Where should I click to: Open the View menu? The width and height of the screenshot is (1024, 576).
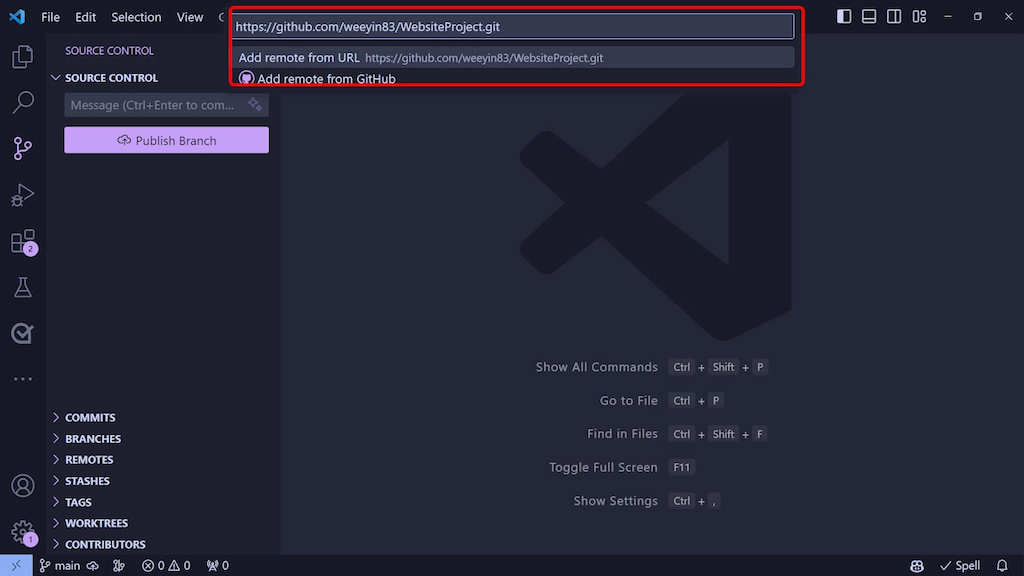190,17
